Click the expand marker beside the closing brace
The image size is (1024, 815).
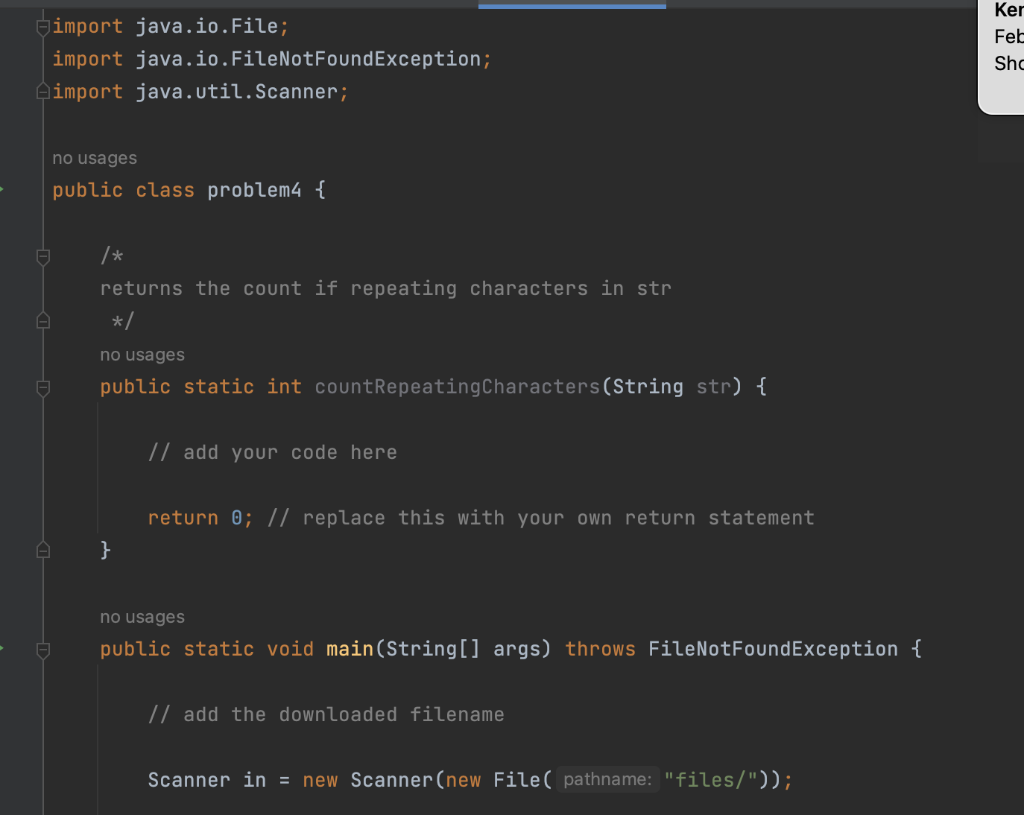(42, 549)
